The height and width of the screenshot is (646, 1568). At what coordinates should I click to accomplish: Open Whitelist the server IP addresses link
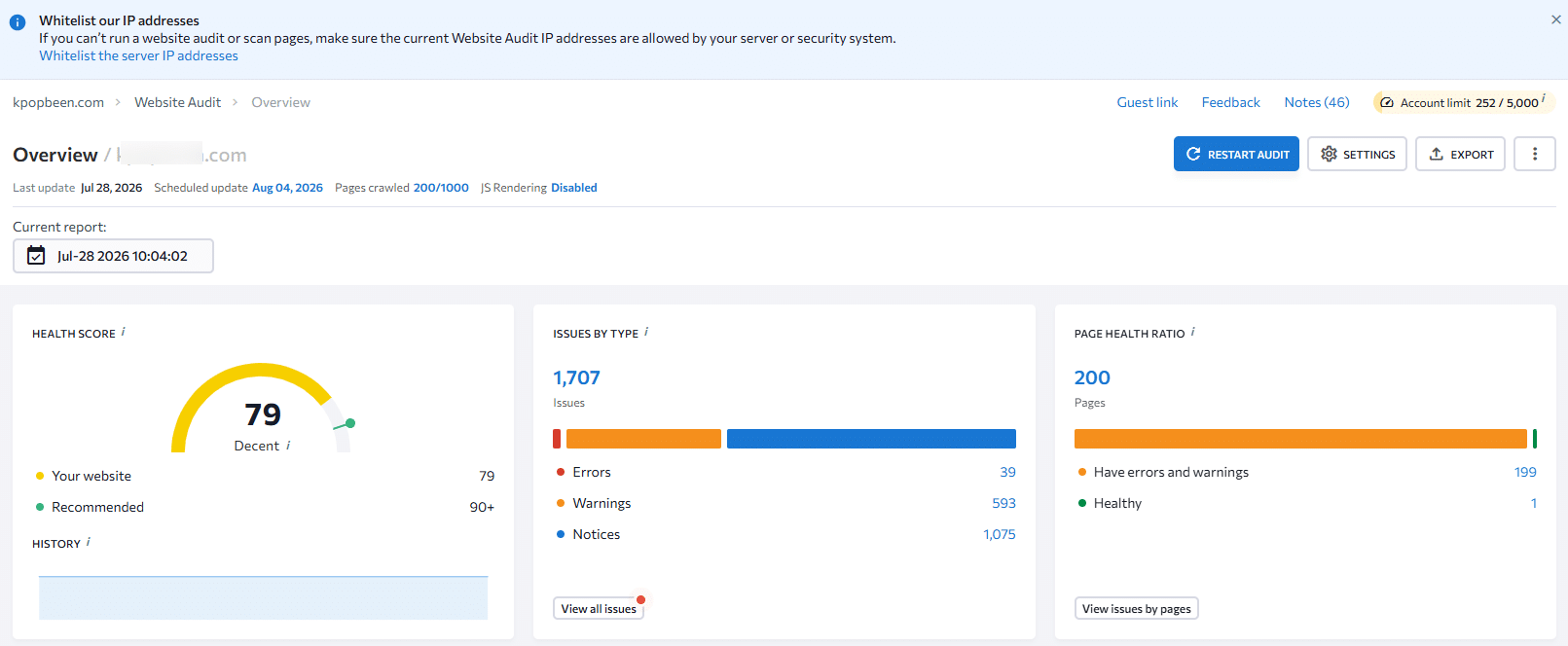pos(138,55)
